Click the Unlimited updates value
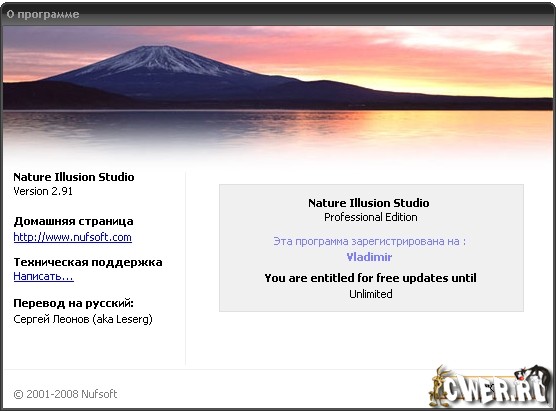The image size is (556, 411). tap(371, 294)
